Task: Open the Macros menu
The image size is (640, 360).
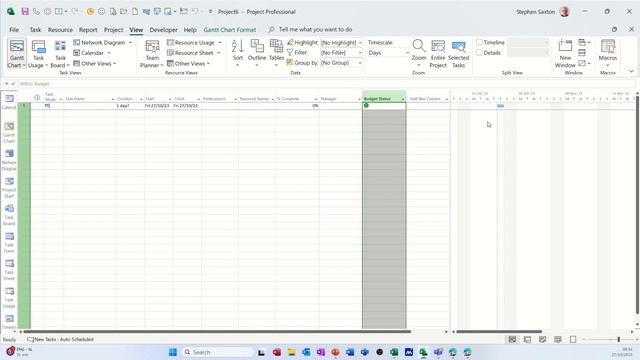Action: [607, 53]
